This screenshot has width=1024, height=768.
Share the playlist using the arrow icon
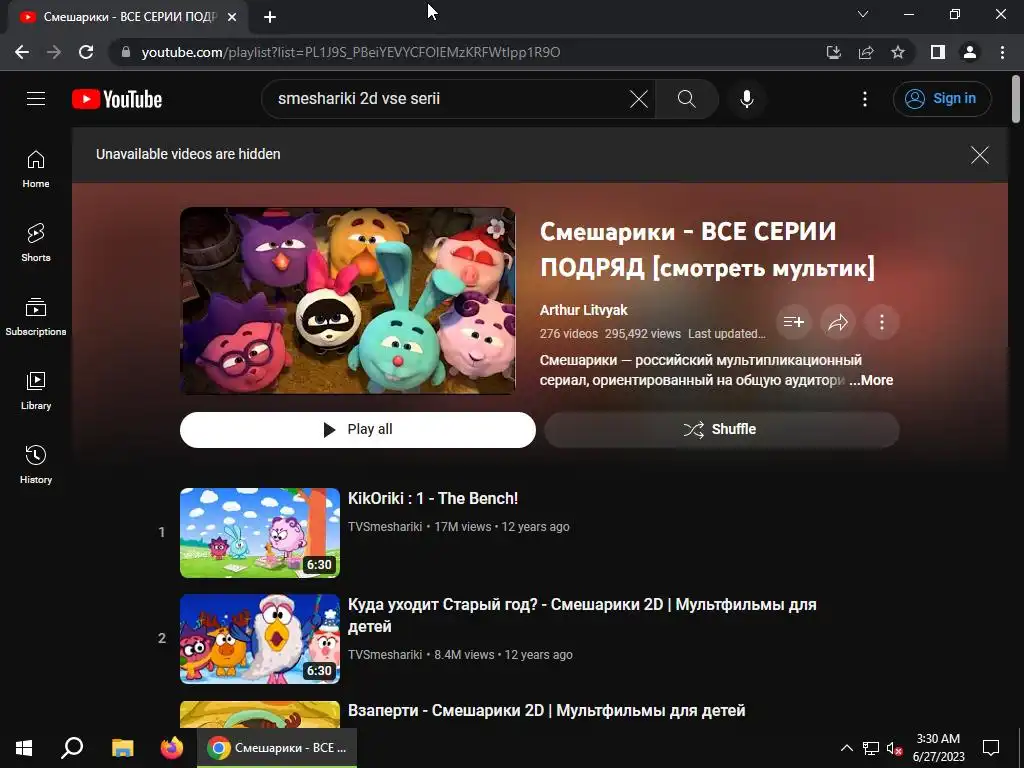coord(838,322)
